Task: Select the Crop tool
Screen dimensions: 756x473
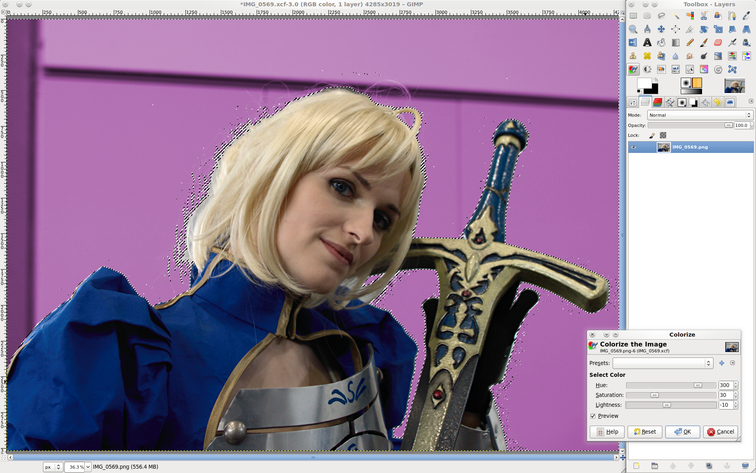Action: click(690, 29)
